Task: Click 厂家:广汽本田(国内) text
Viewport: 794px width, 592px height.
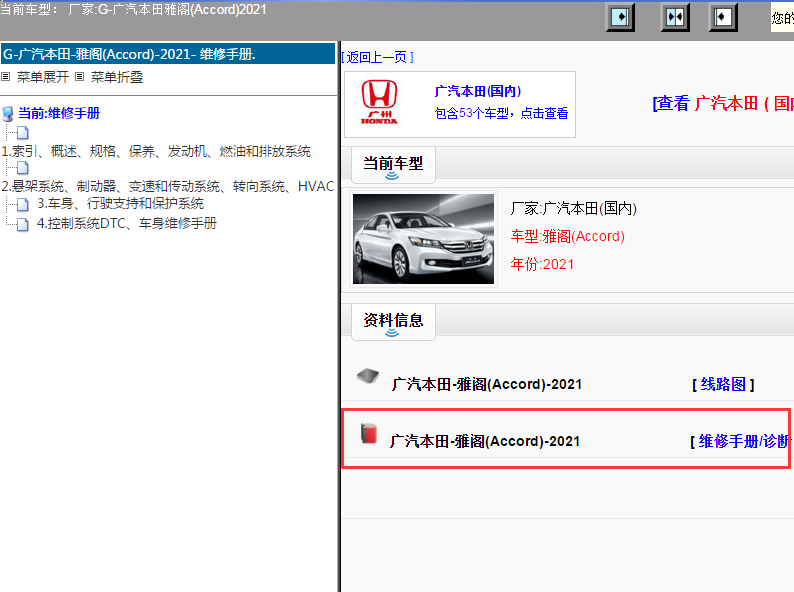Action: point(574,208)
